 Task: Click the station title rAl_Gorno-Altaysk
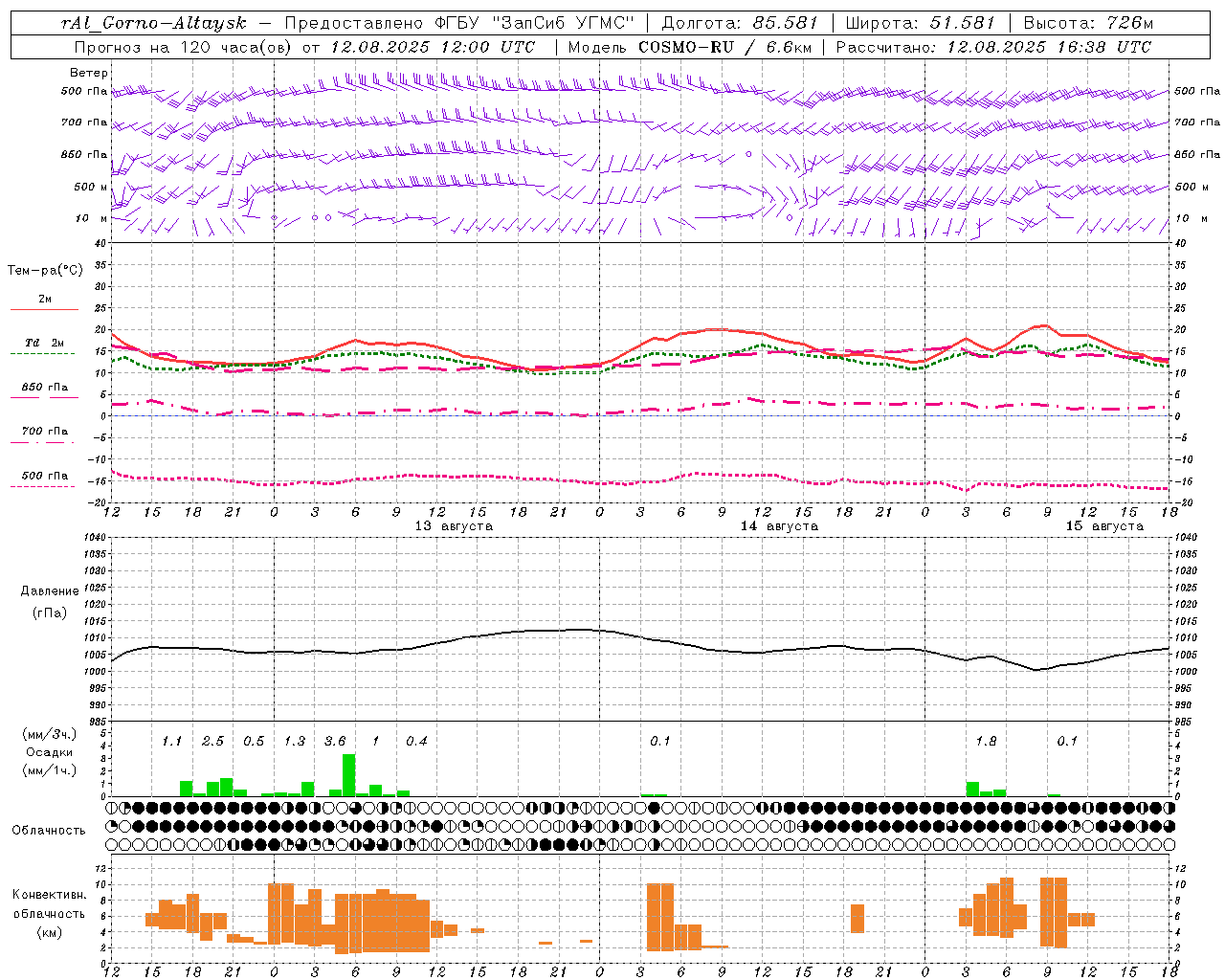153,23
